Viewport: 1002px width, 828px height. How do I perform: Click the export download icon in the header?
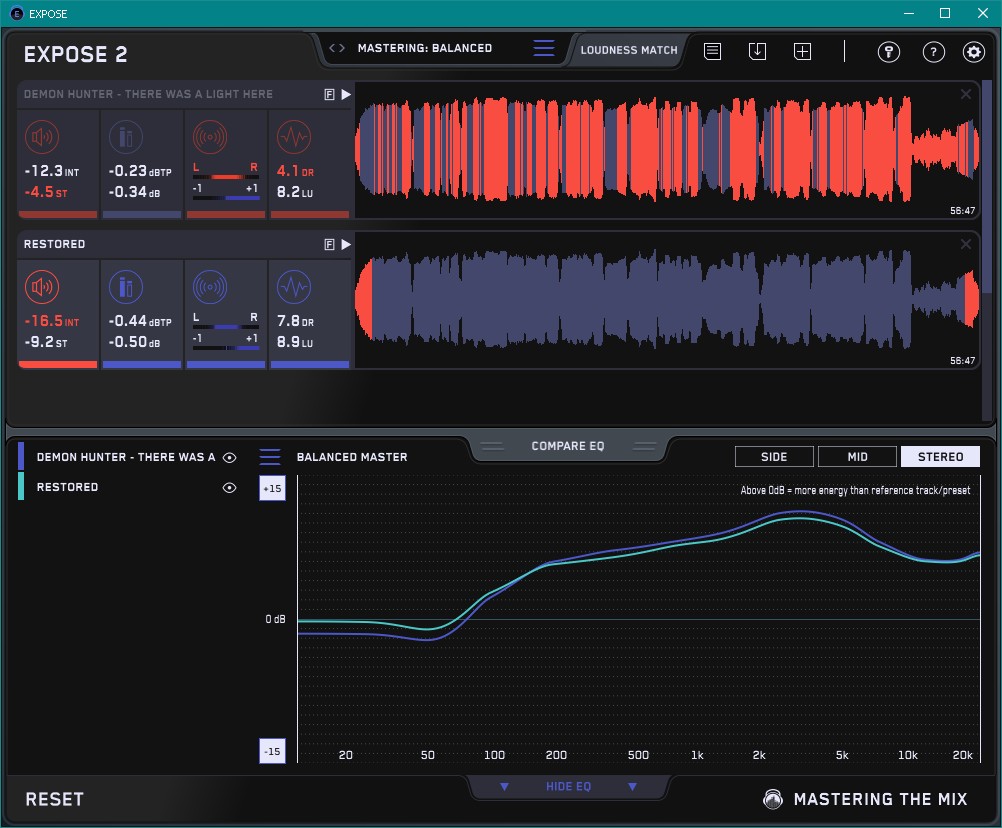757,51
